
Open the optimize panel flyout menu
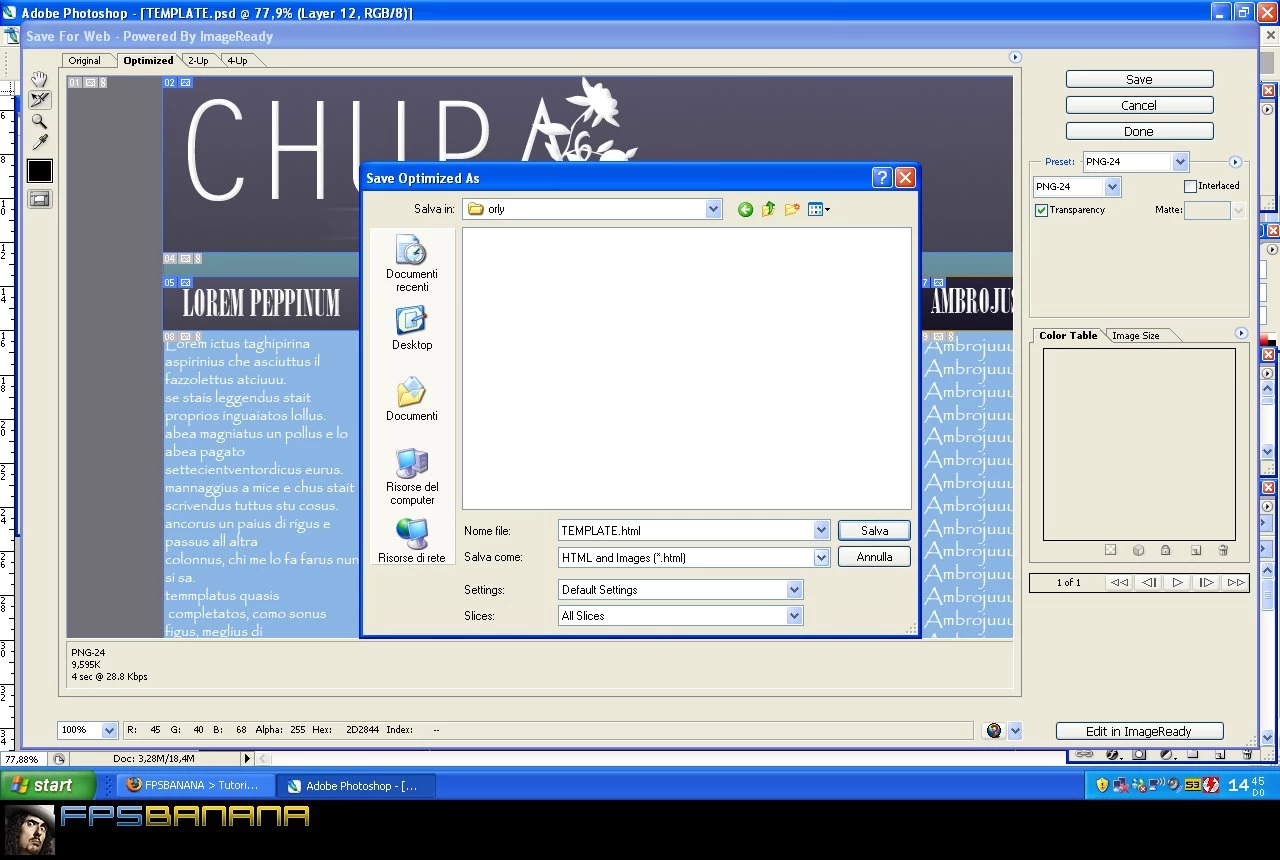click(1235, 162)
